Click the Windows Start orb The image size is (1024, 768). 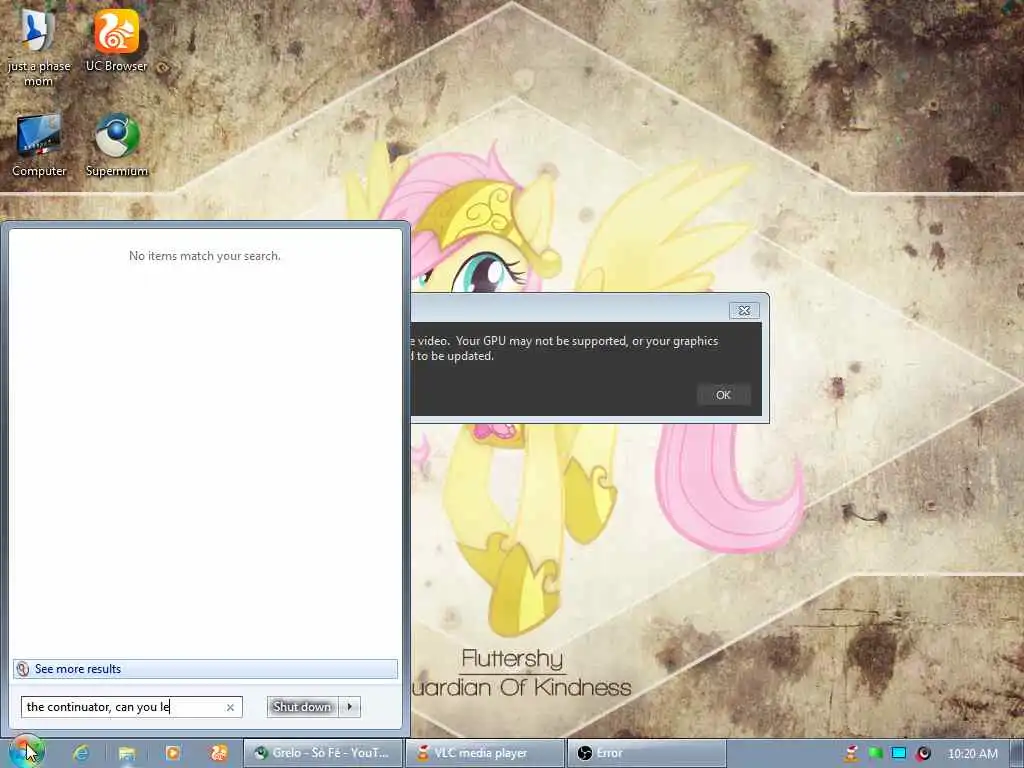pos(26,752)
